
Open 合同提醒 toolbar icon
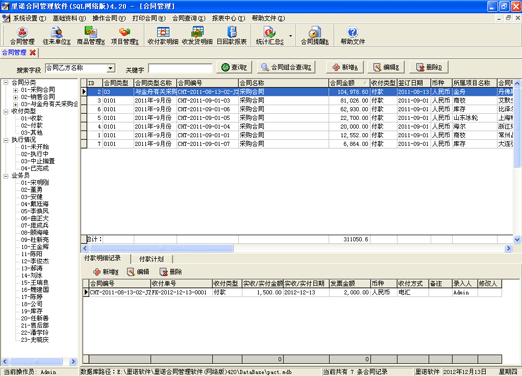click(314, 36)
